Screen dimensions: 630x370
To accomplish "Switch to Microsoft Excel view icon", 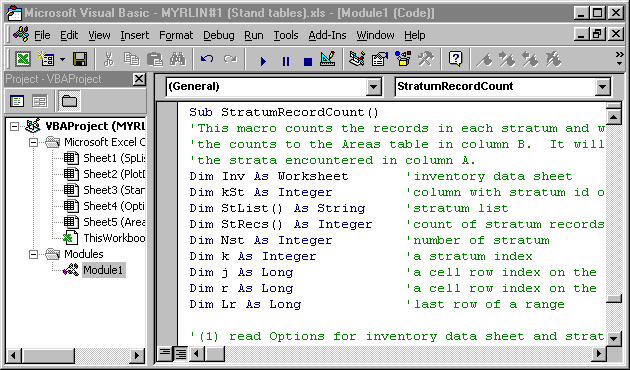I will [23, 60].
